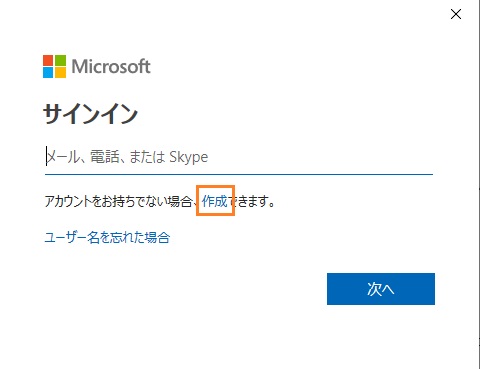Click the red square of Microsoft logo
The height and width of the screenshot is (369, 480).
tap(48, 60)
